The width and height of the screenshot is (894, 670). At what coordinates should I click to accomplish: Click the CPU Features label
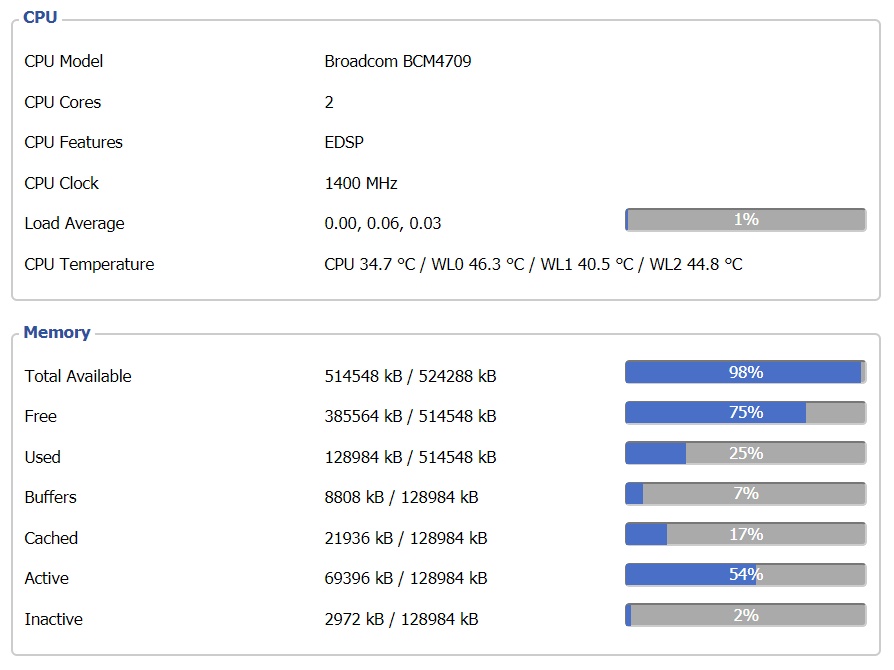pos(74,142)
